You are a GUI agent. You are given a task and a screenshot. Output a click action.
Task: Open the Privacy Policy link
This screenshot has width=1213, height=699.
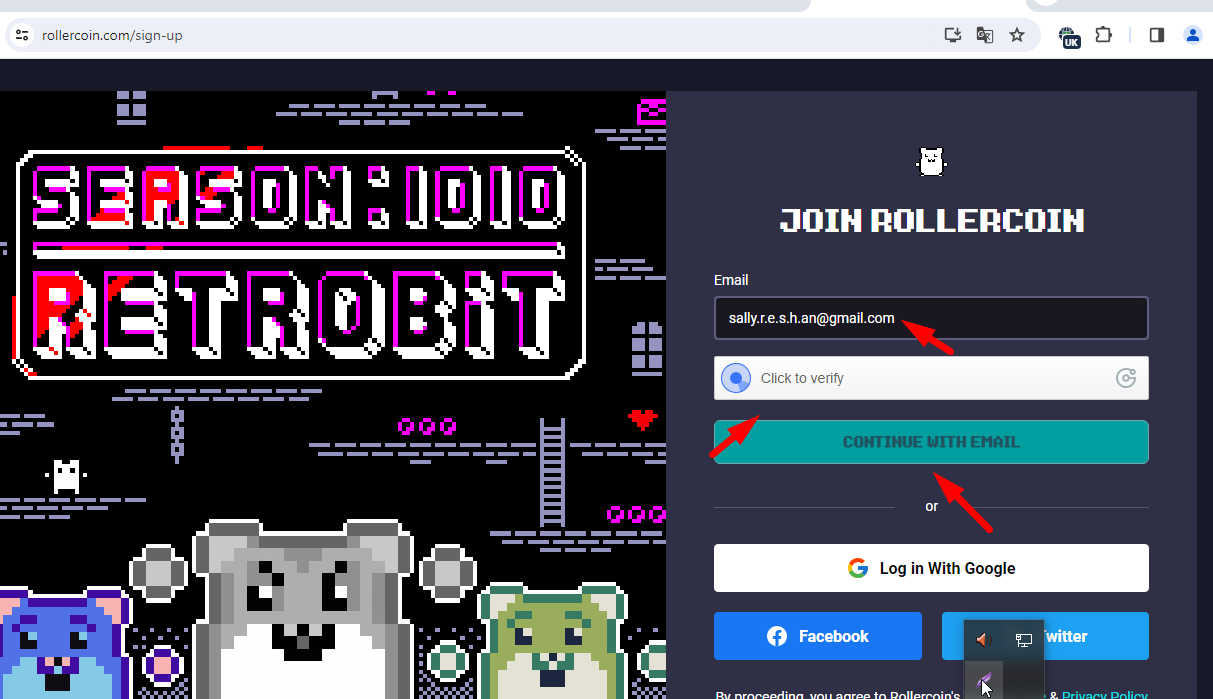tap(1105, 695)
